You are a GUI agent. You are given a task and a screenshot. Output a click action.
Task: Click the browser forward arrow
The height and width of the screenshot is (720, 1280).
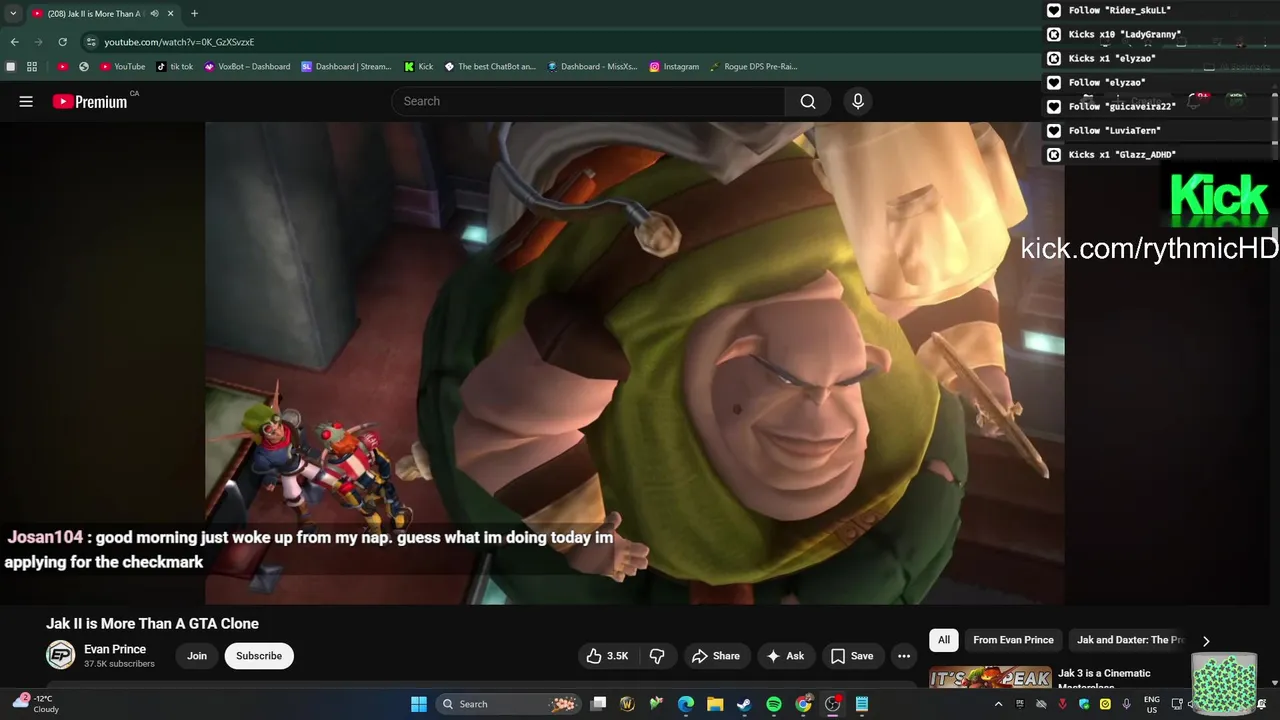coord(39,42)
